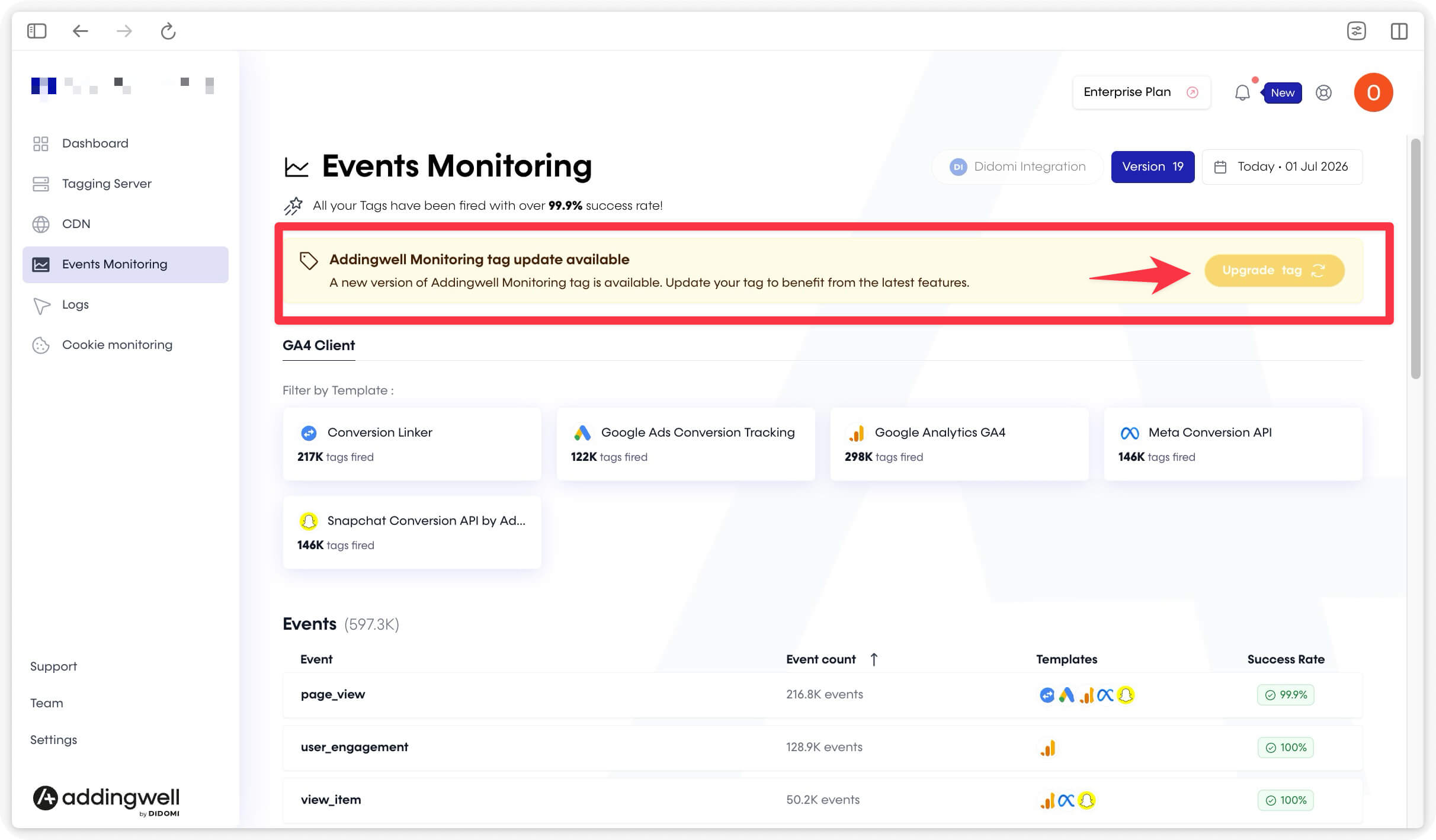The image size is (1436, 840).
Task: Click the Upgrade tag button
Action: coord(1274,271)
